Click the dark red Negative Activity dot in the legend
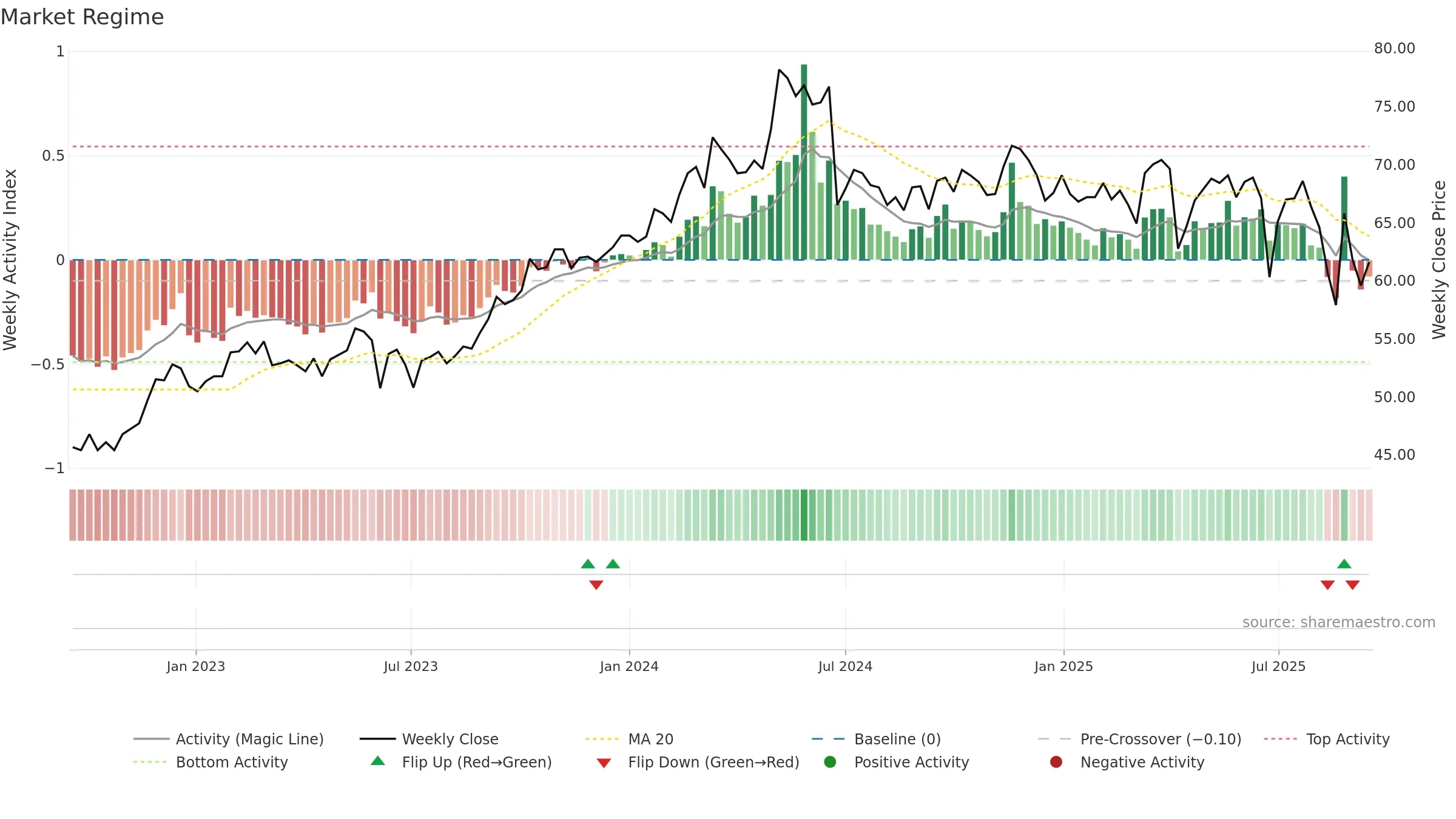This screenshot has height=819, width=1456. [1056, 762]
